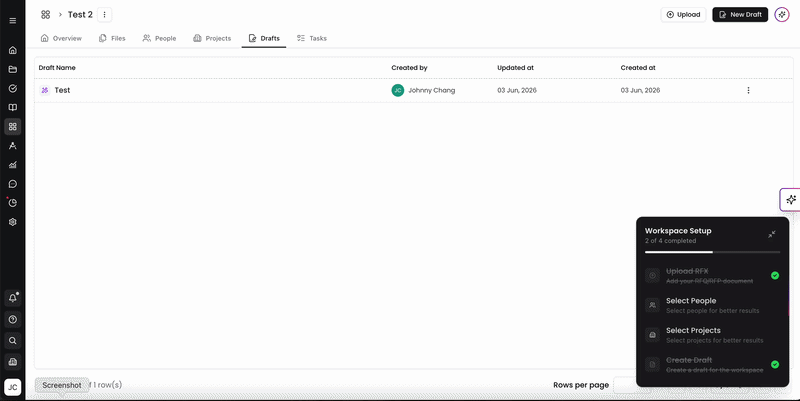Image resolution: width=800 pixels, height=401 pixels.
Task: Select the Drafts tab
Action: coord(264,38)
